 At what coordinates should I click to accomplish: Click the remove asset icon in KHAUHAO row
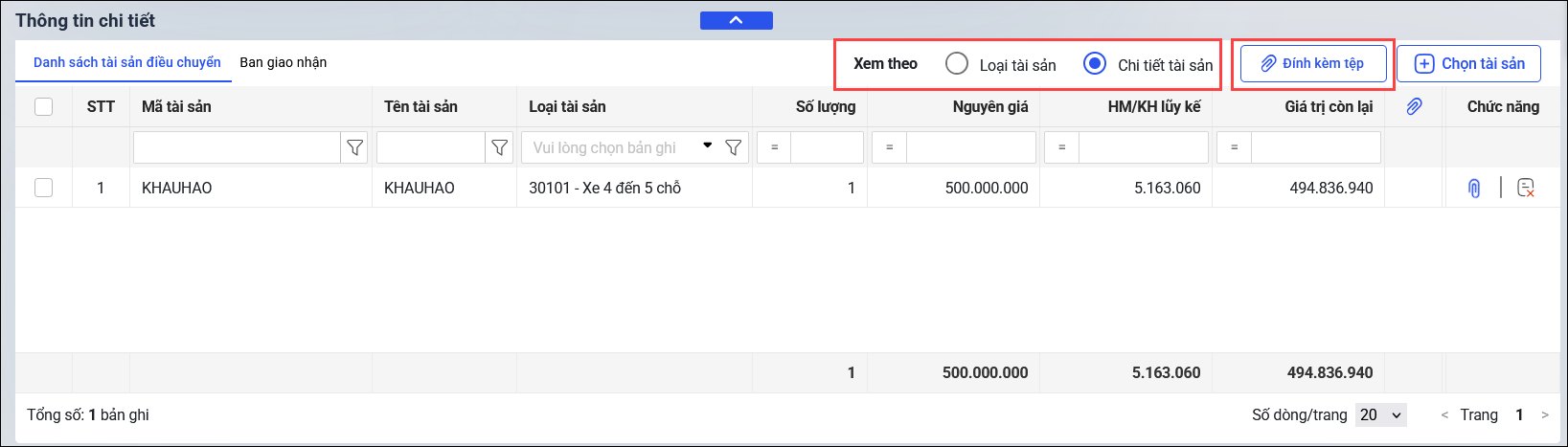[1526, 189]
